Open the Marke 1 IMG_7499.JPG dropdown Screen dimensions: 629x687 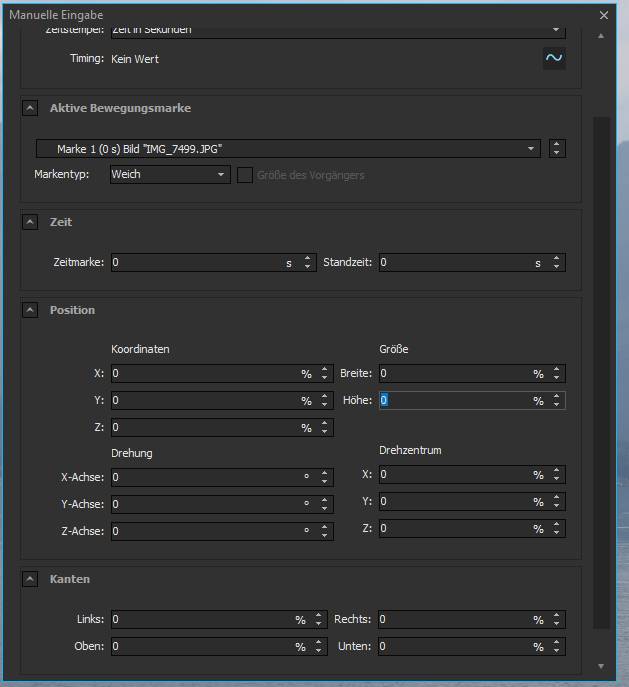tap(288, 149)
